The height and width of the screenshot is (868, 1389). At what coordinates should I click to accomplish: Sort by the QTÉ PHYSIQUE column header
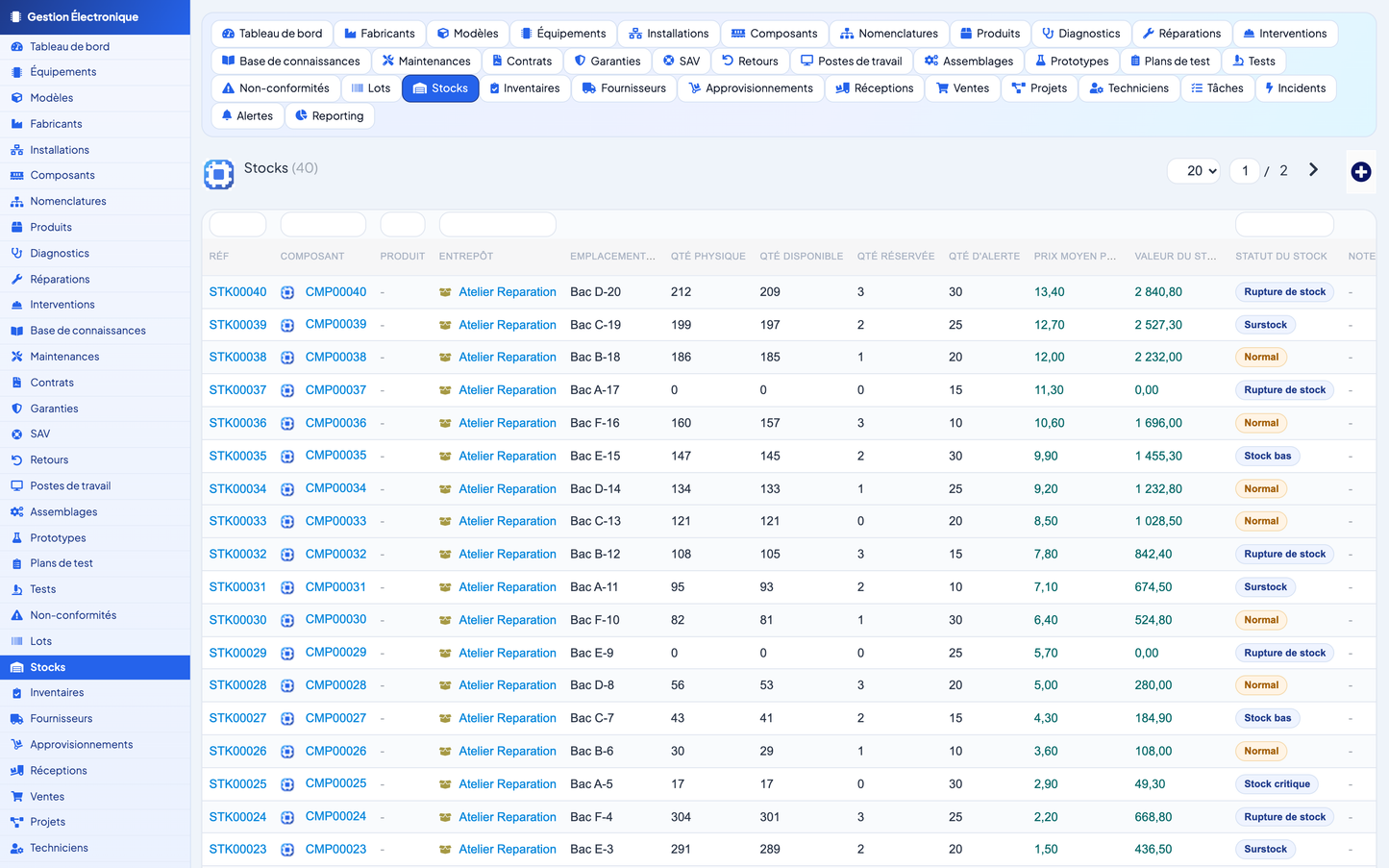[707, 256]
